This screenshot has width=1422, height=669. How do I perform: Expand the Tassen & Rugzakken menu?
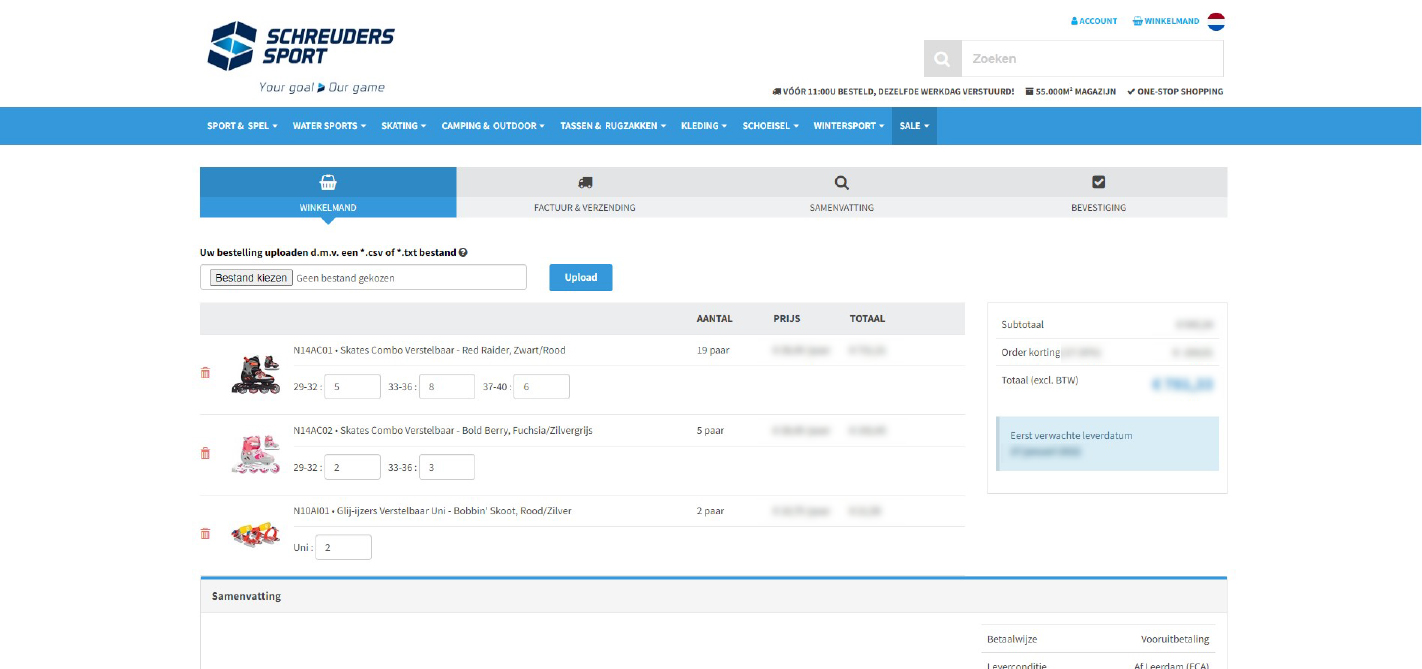(x=613, y=126)
